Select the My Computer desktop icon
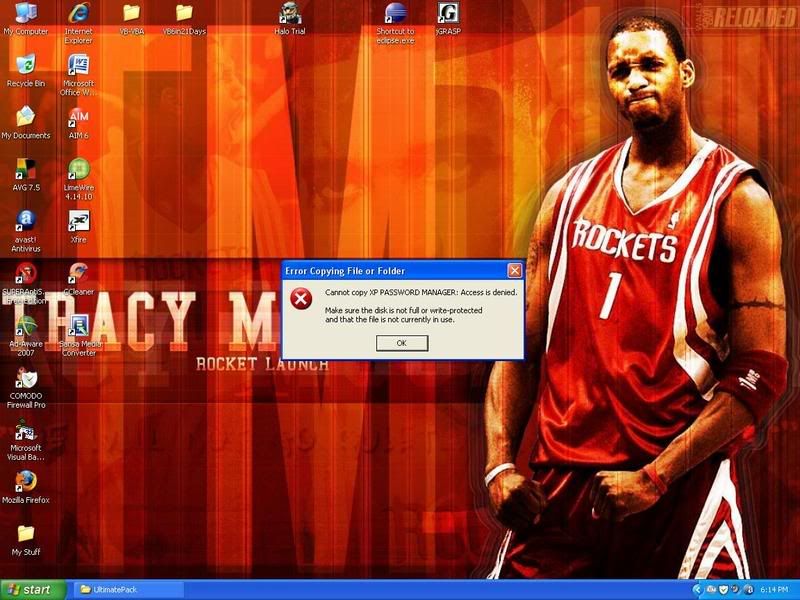 click(26, 19)
